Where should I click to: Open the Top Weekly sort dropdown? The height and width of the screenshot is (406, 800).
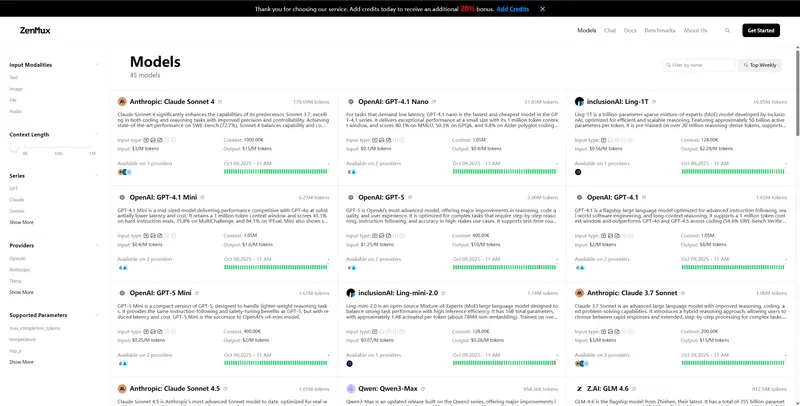(x=760, y=64)
